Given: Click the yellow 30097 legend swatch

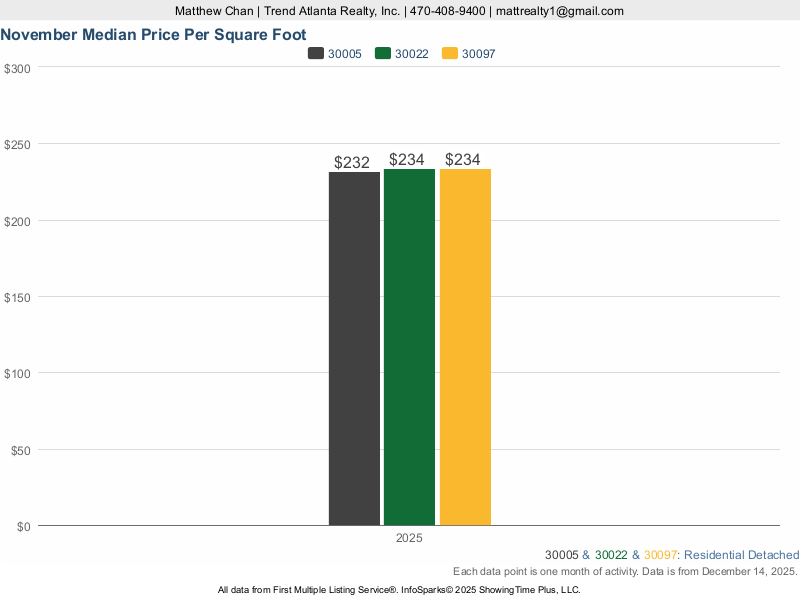Looking at the screenshot, I should click(449, 54).
